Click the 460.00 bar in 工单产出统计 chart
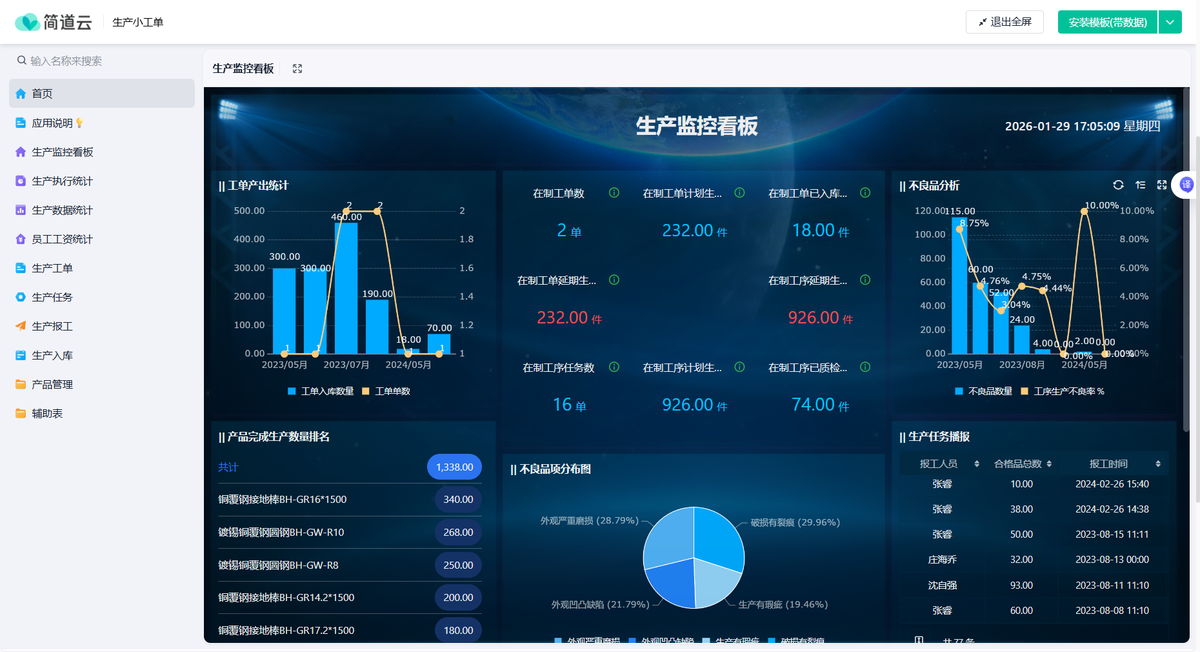The height and width of the screenshot is (652, 1200). click(x=346, y=288)
